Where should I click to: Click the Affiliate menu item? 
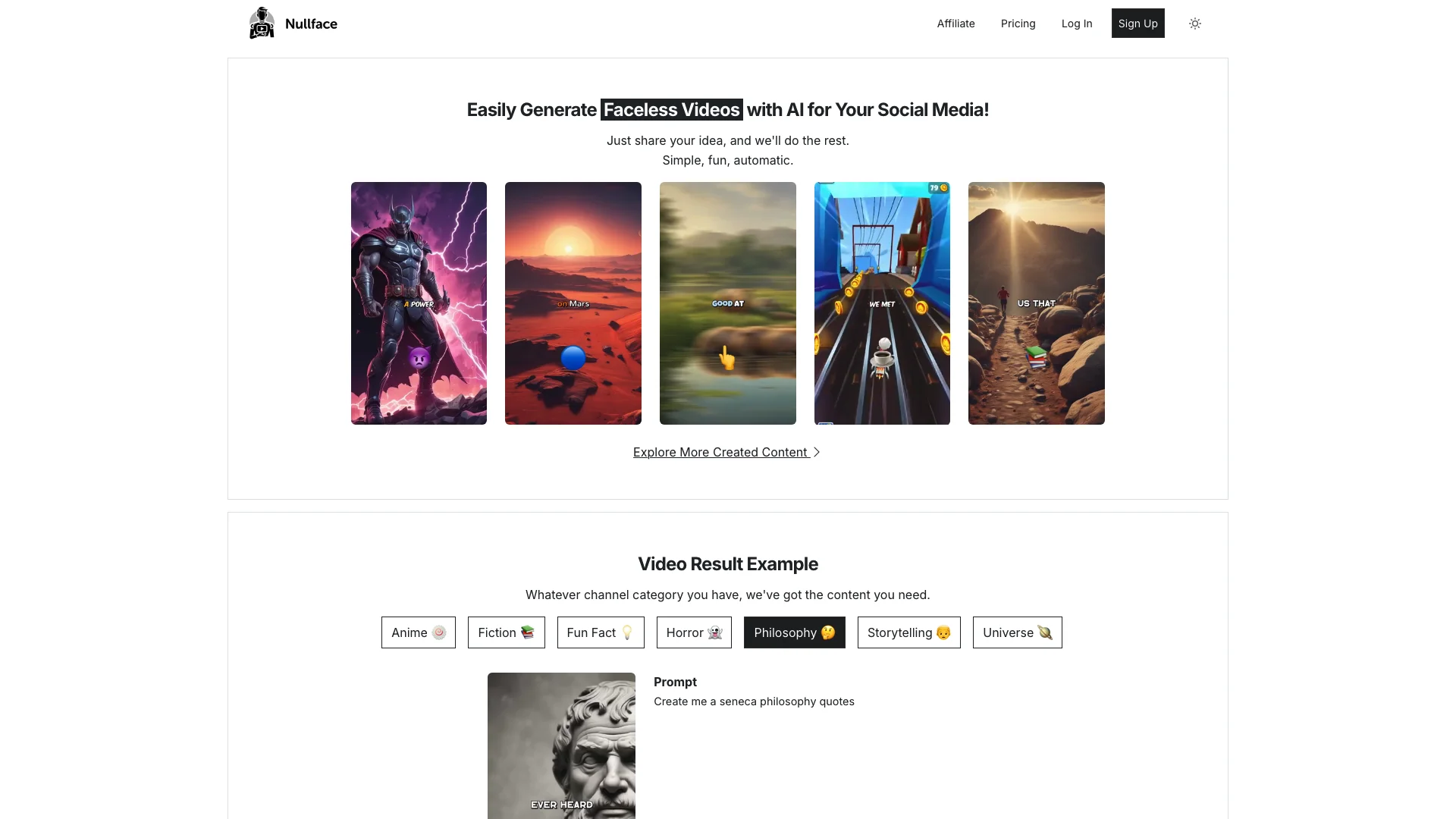tap(956, 23)
